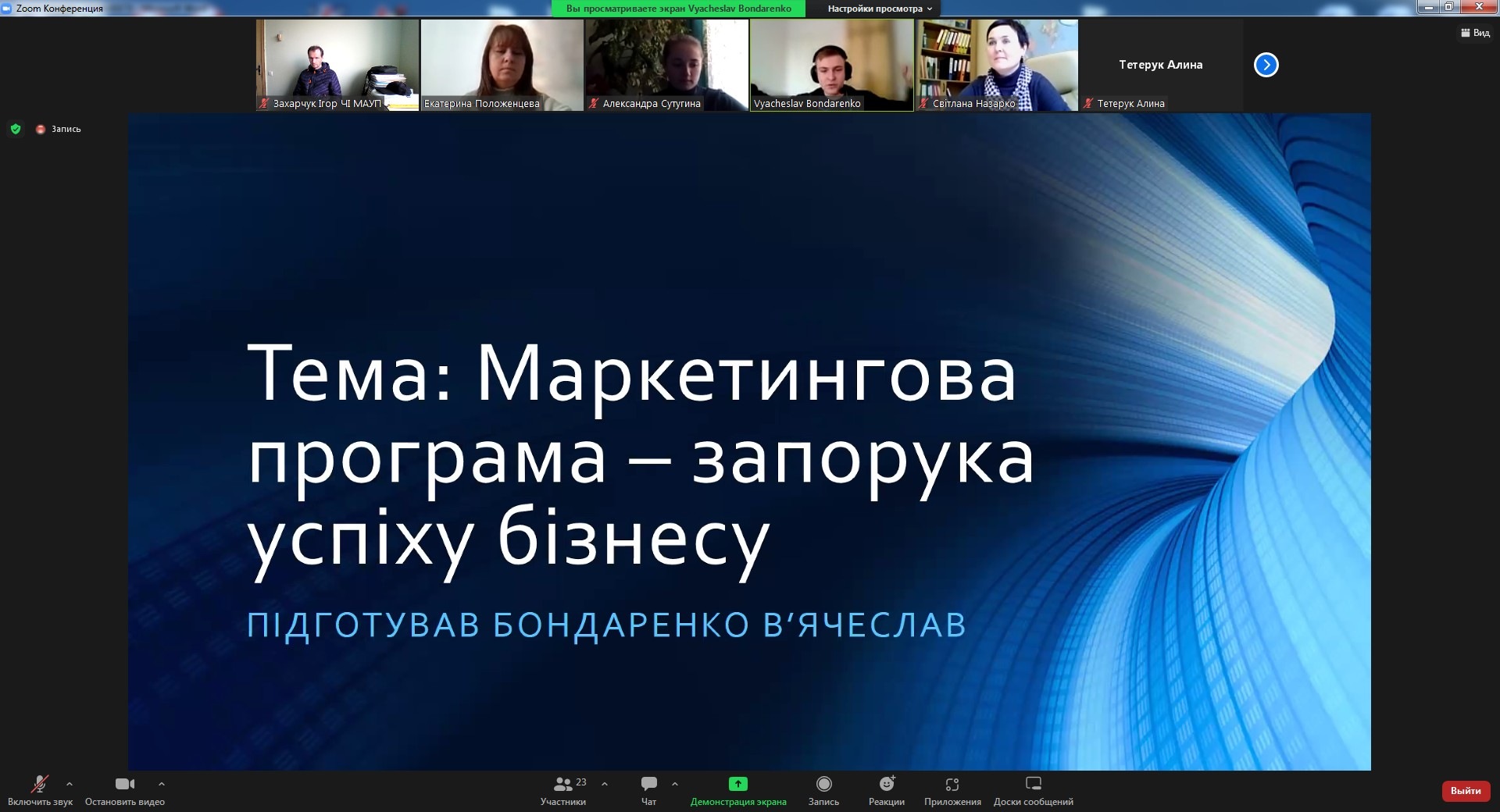Open Доски сообщений whiteboards
This screenshot has height=812, width=1500.
pyautogui.click(x=1034, y=790)
